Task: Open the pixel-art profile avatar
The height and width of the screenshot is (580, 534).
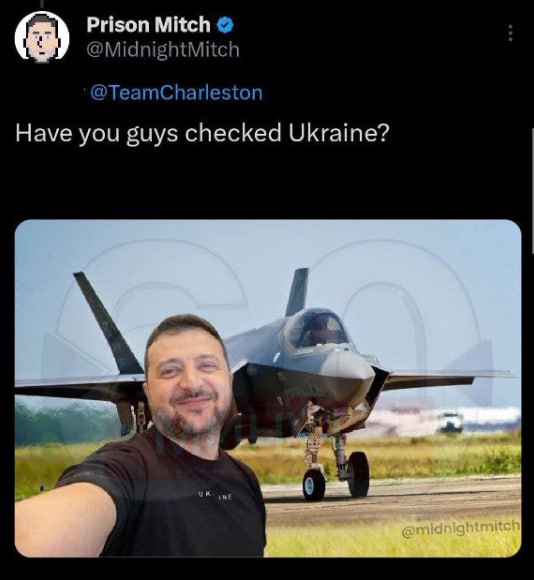Action: click(x=42, y=36)
